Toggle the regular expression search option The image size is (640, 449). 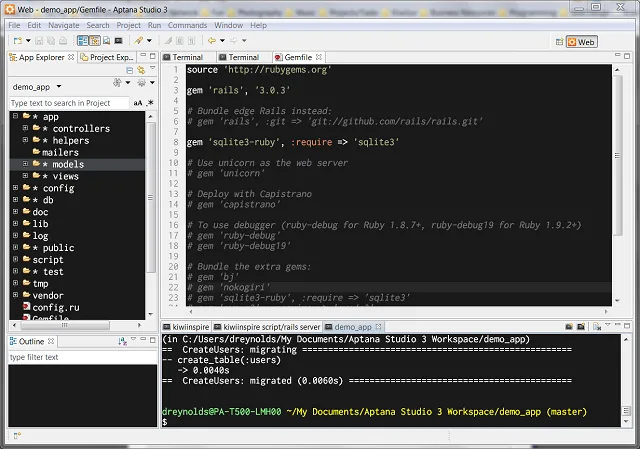150,103
